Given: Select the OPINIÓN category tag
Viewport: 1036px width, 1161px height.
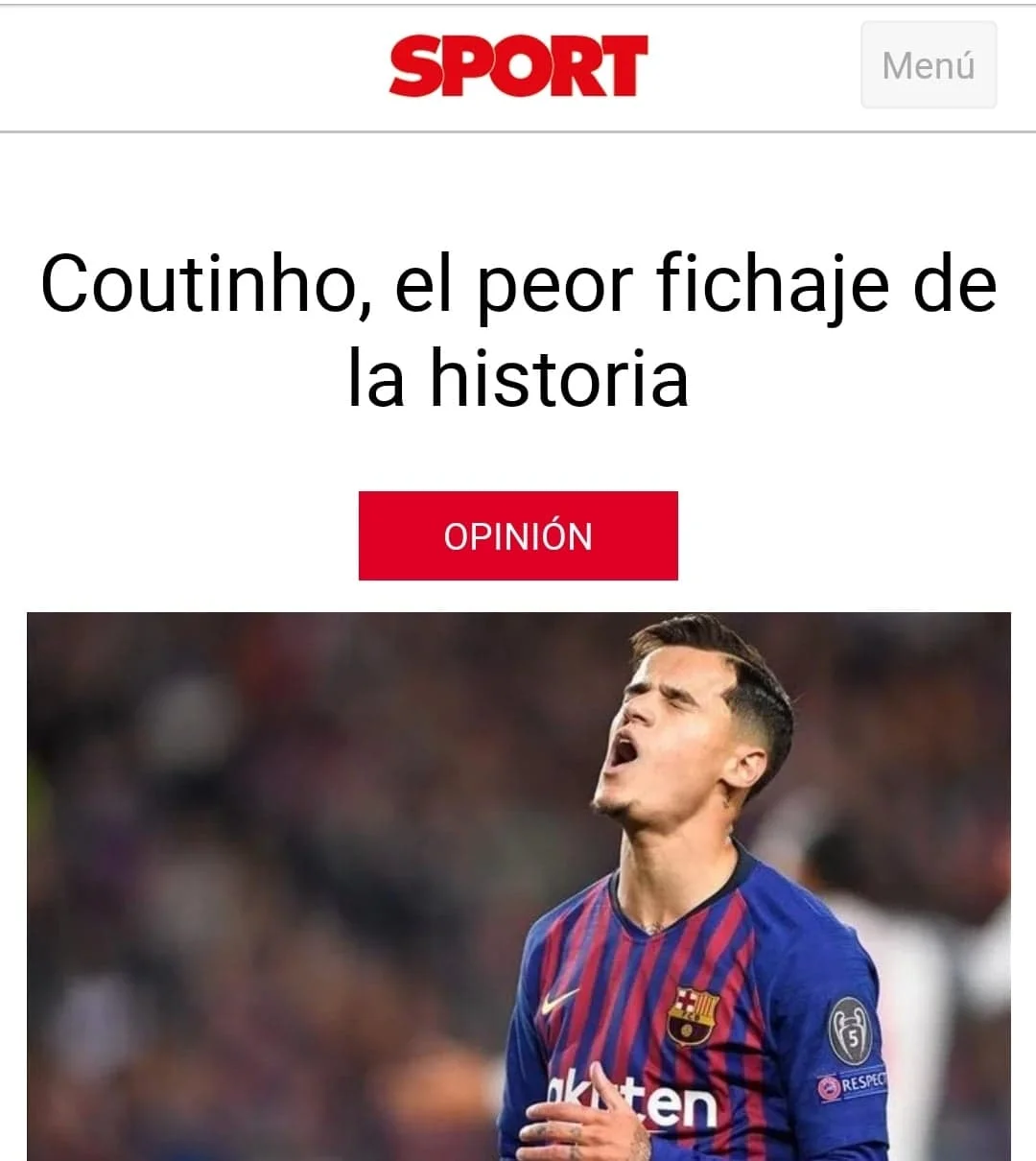Looking at the screenshot, I should [518, 535].
